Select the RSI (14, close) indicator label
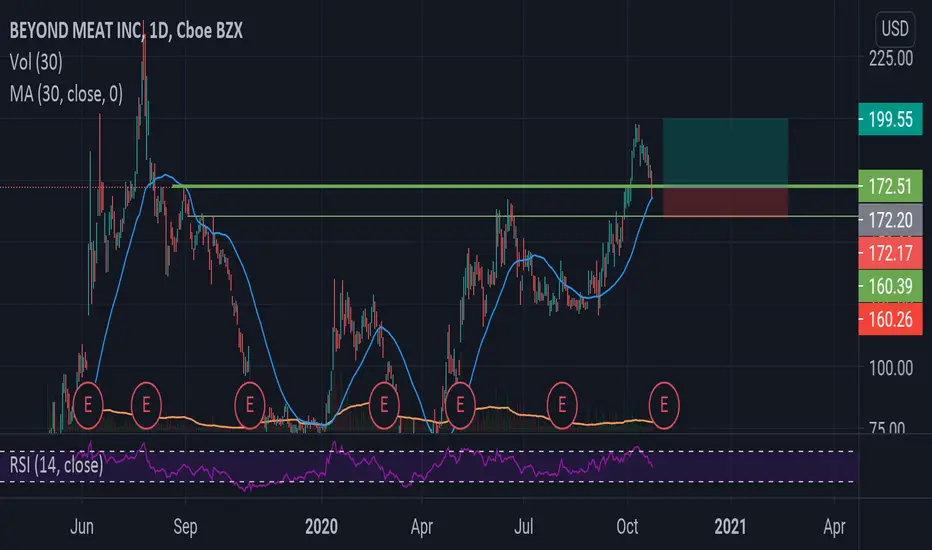 56,464
